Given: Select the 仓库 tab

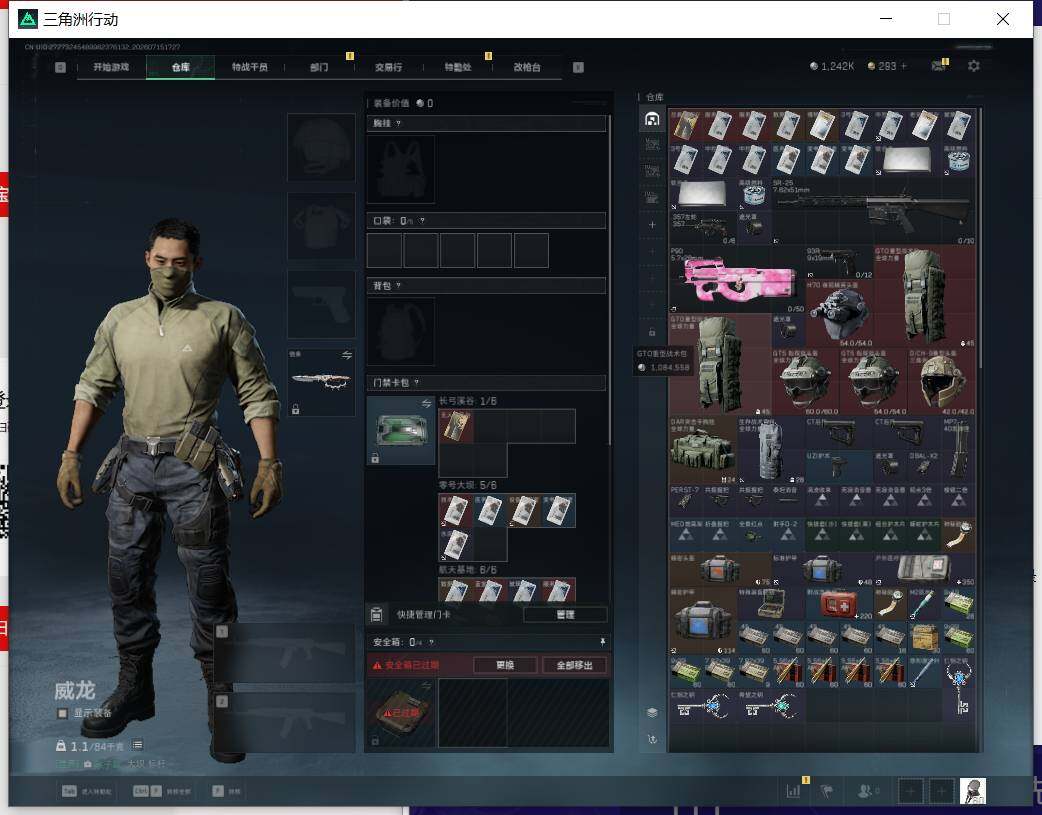Looking at the screenshot, I should 180,67.
